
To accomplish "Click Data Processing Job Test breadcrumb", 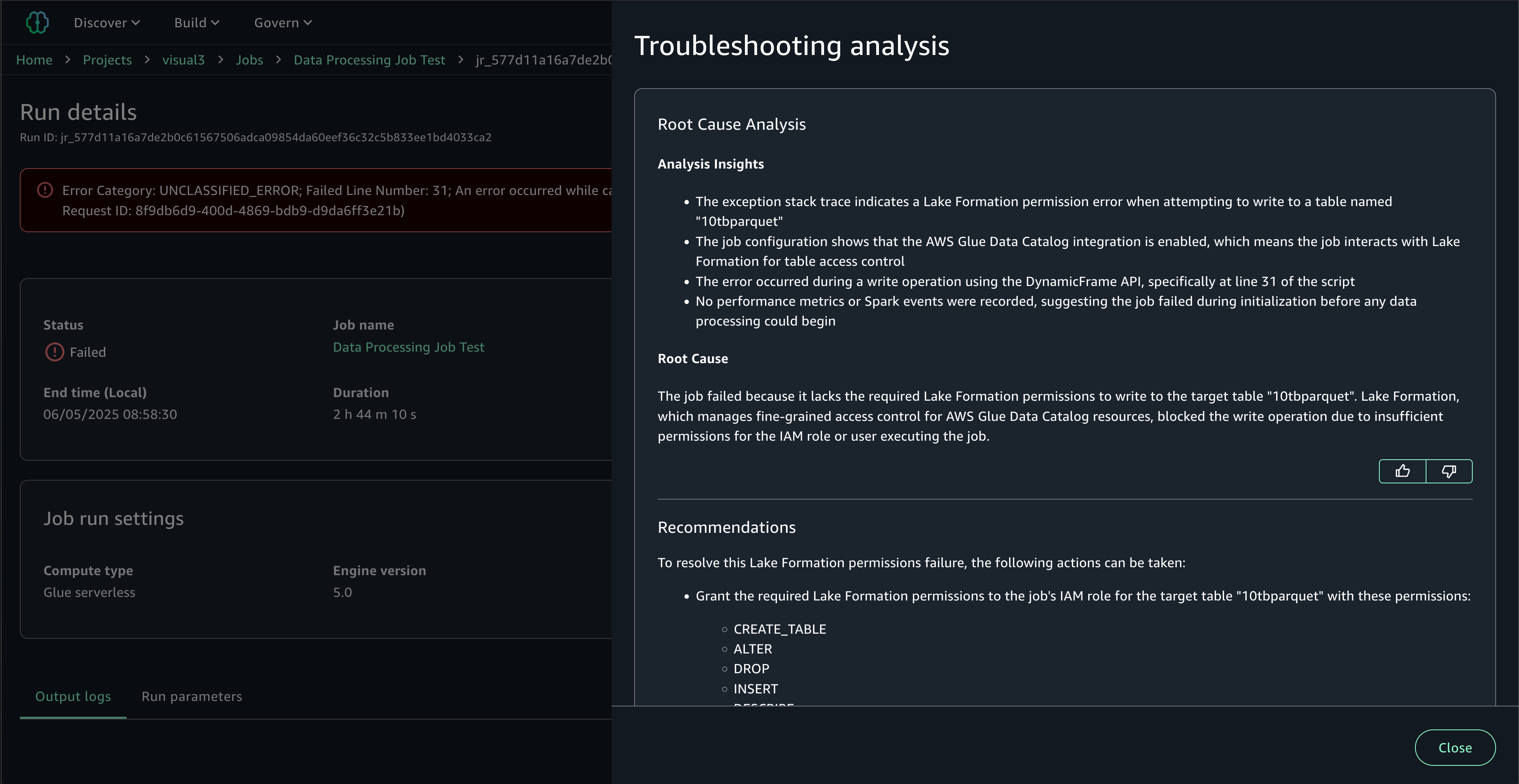I will (x=369, y=60).
